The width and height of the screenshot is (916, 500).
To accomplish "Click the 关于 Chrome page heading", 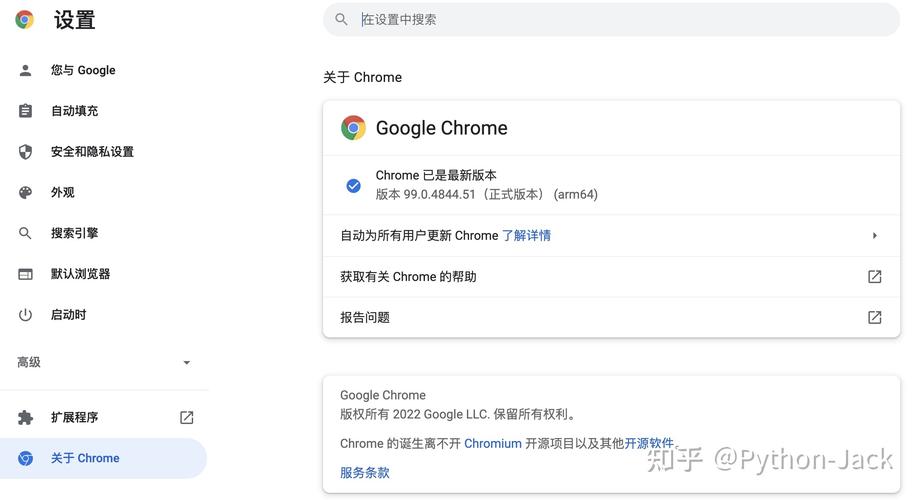I will point(362,77).
